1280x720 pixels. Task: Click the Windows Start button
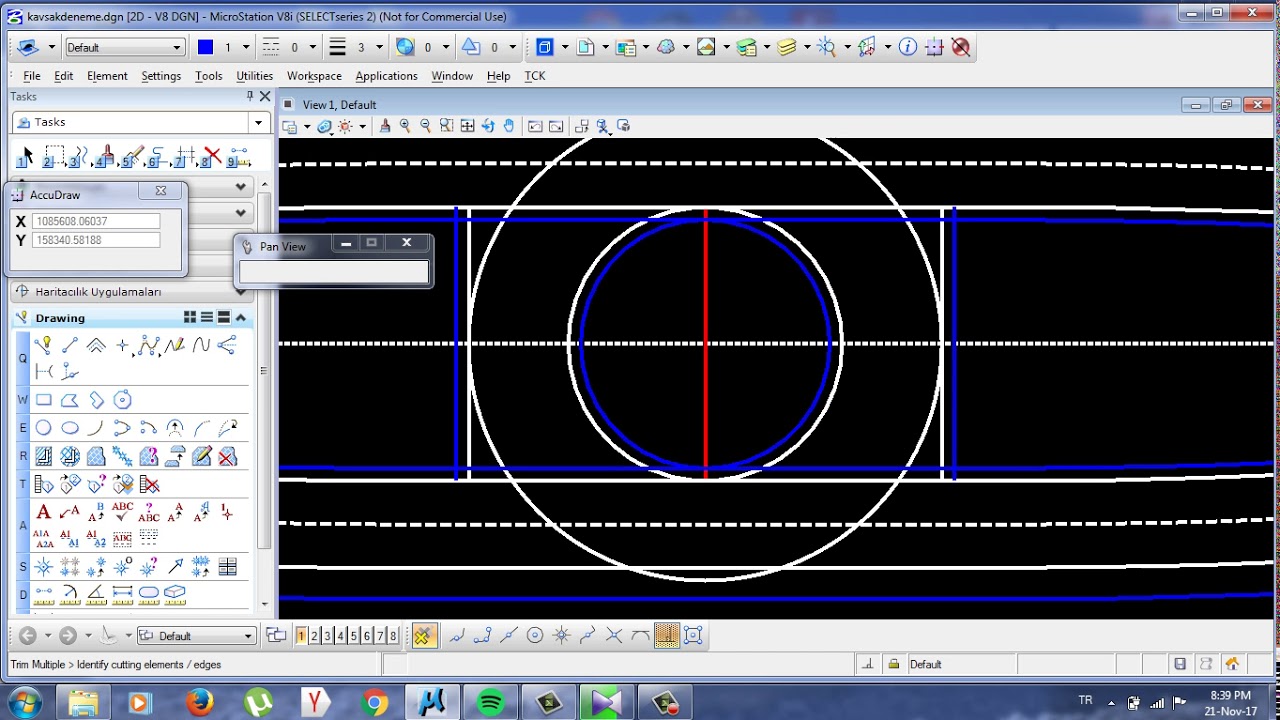tap(24, 702)
